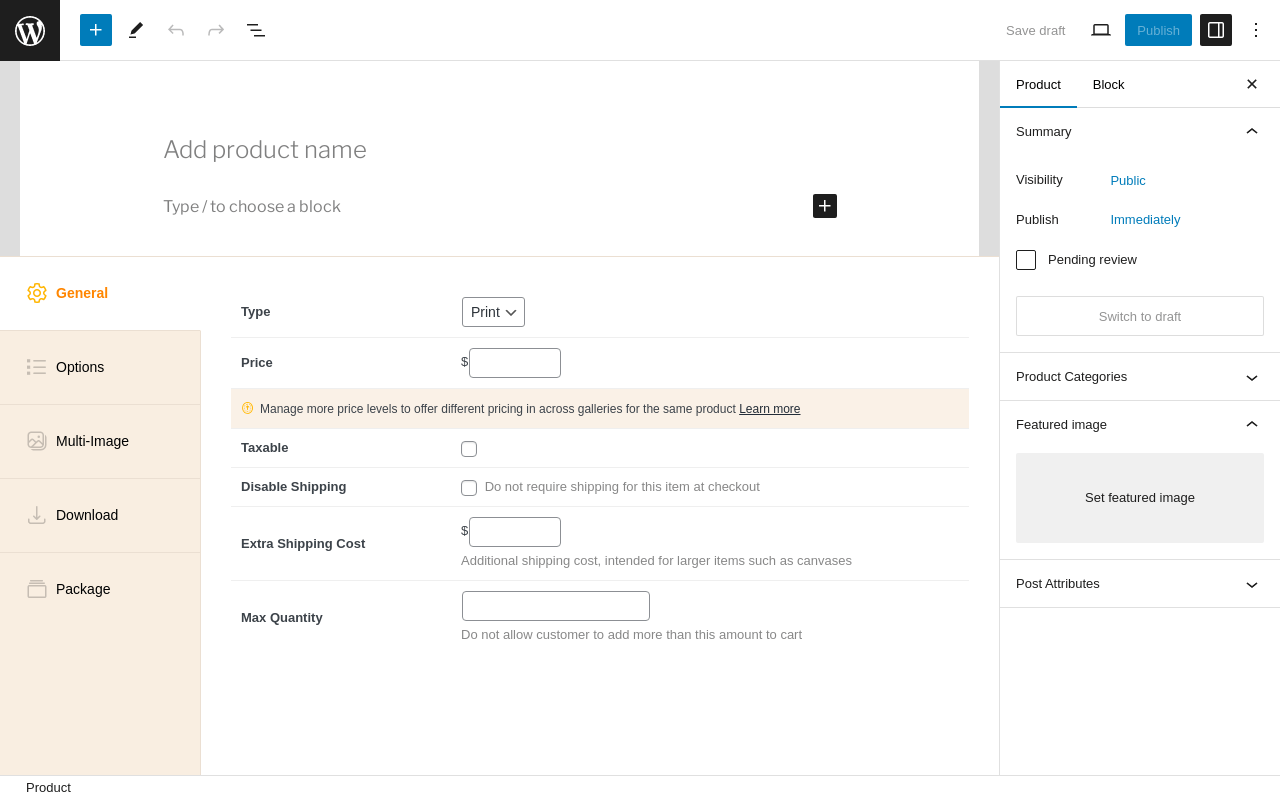This screenshot has height=800, width=1280.
Task: Enable the Taxable checkbox
Action: 469,449
